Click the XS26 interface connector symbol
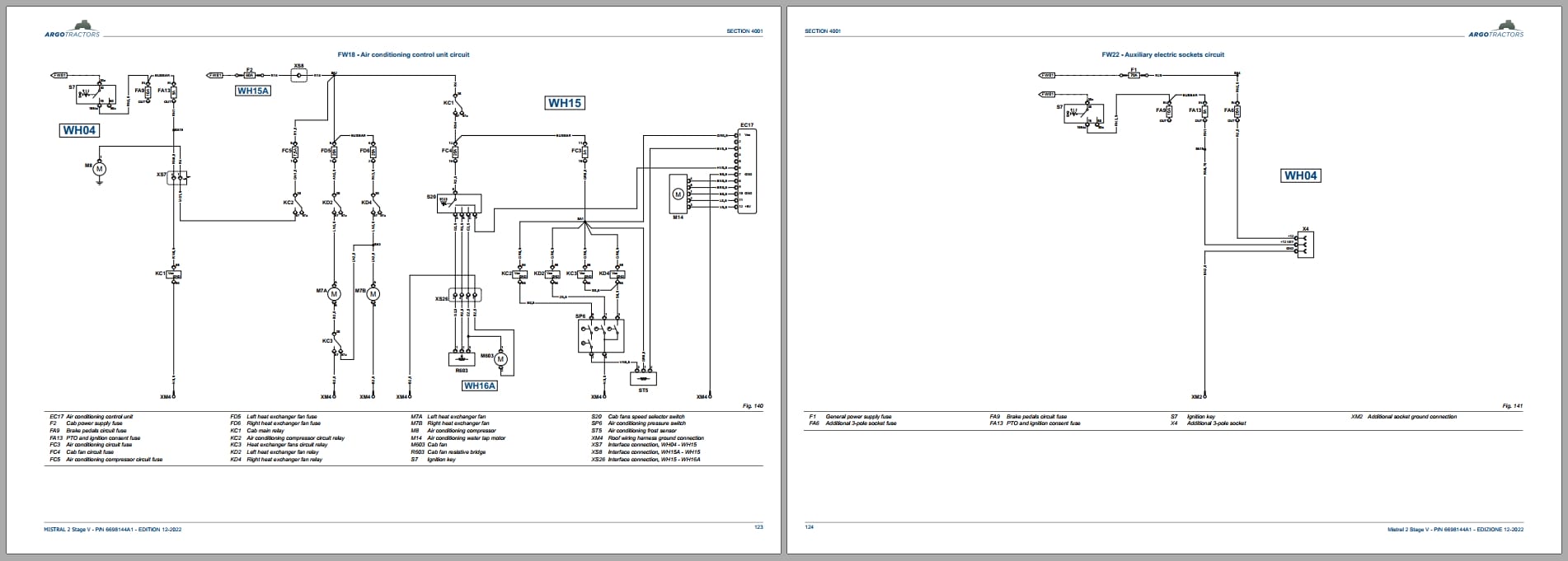Viewport: 1568px width, 561px height. tap(464, 294)
